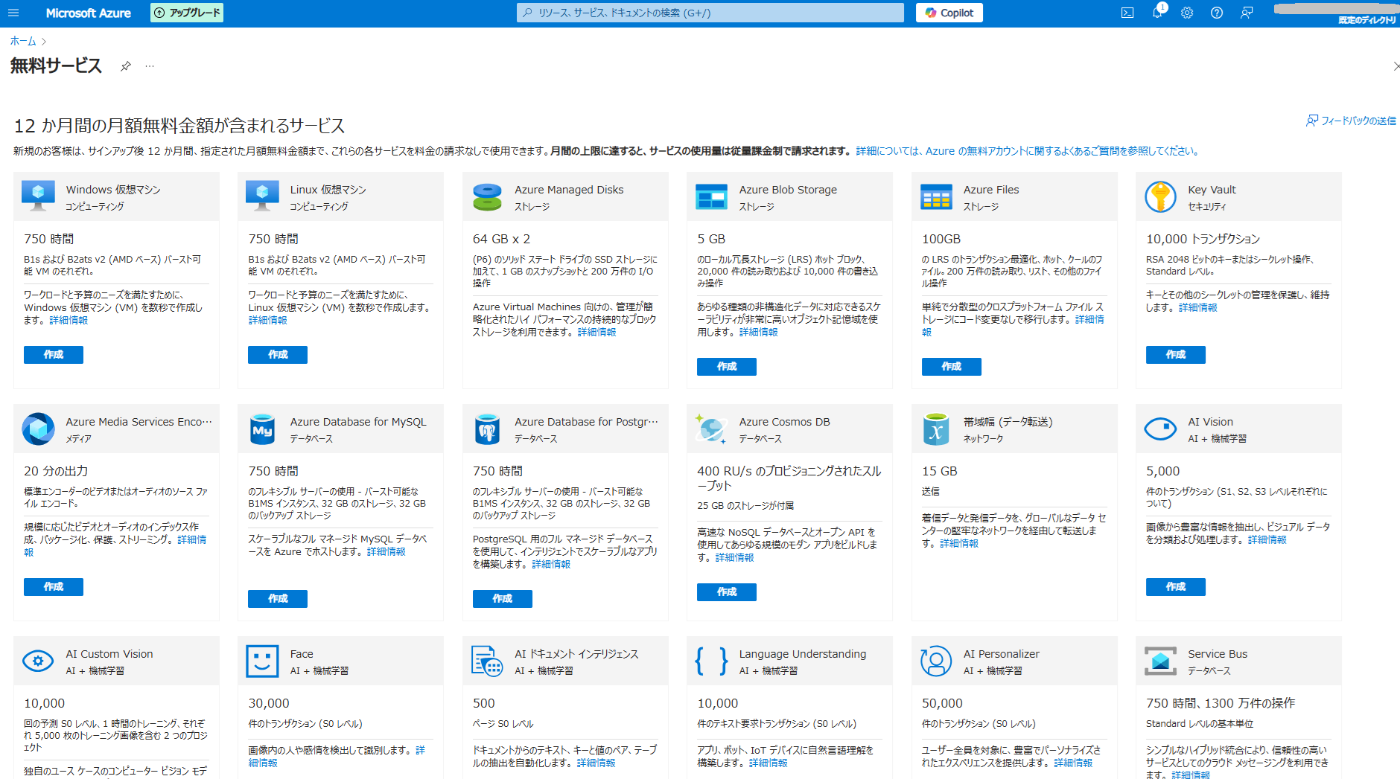
Task: Click 作成 on Azure Cosmos DB card
Action: pyautogui.click(x=727, y=592)
